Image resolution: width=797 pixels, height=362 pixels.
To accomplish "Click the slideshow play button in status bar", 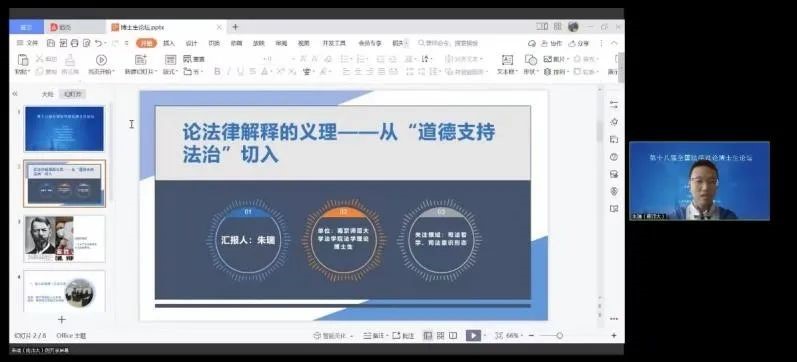I will coord(473,336).
